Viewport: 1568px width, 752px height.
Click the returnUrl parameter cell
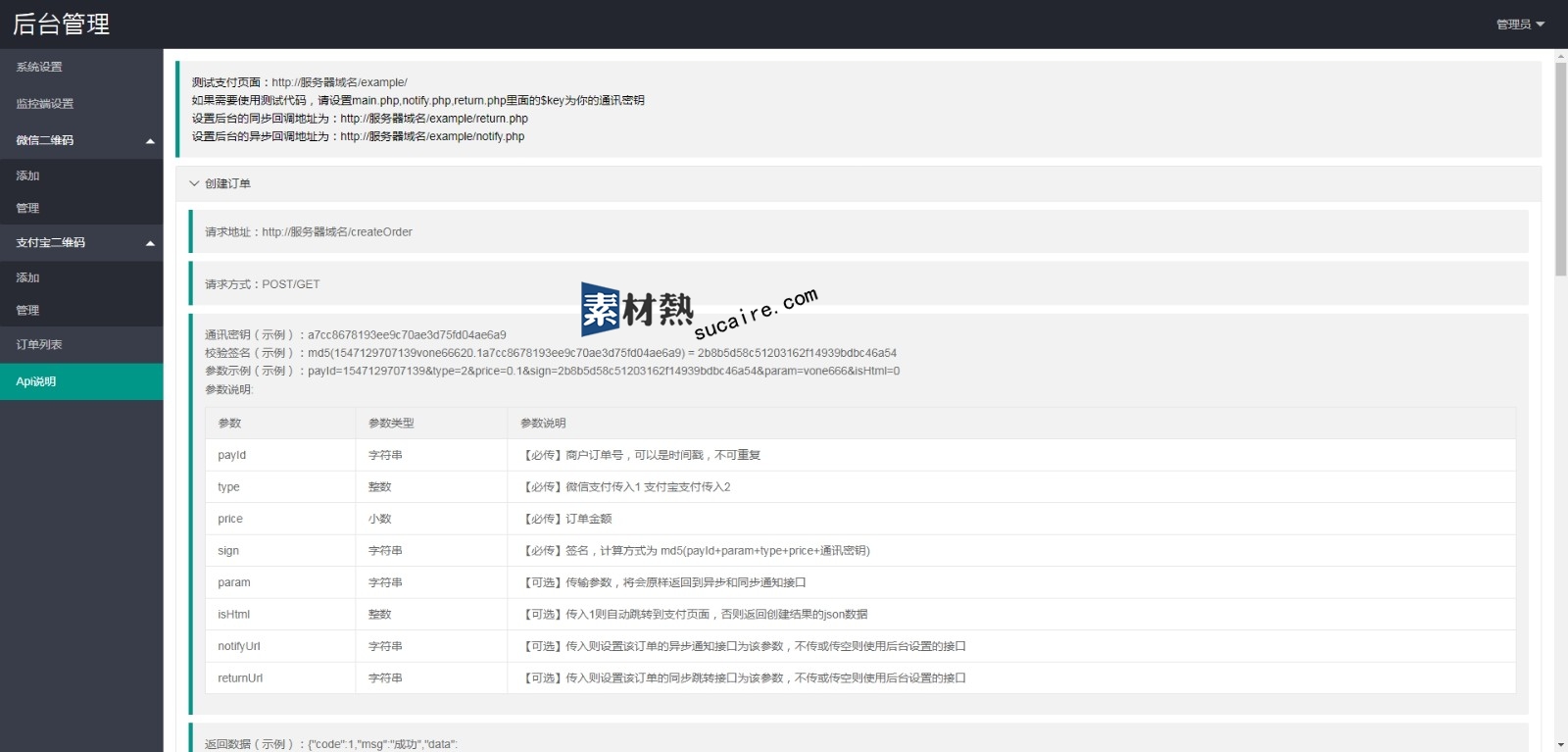pyautogui.click(x=280, y=677)
